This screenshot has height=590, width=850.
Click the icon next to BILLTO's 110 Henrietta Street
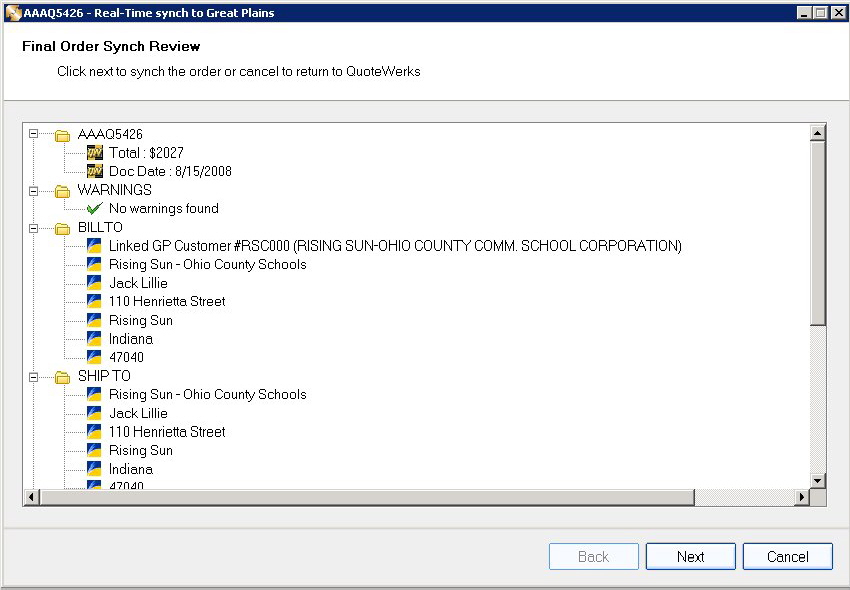[94, 302]
